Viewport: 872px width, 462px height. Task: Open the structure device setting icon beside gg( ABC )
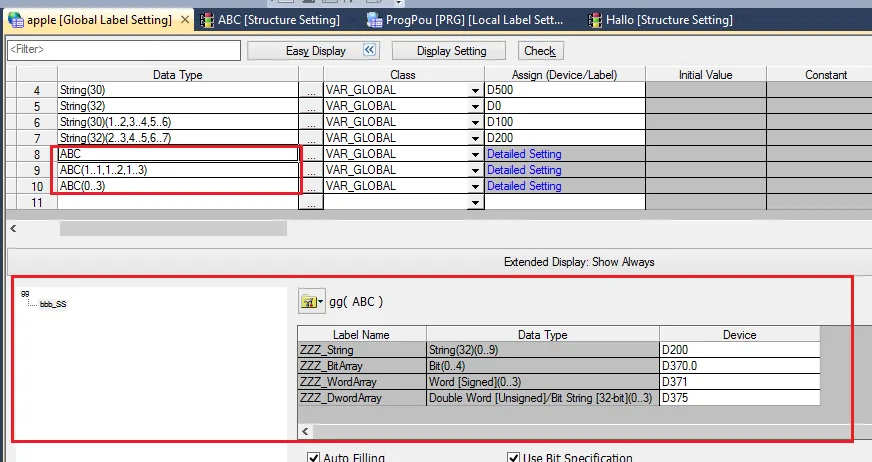click(x=311, y=301)
